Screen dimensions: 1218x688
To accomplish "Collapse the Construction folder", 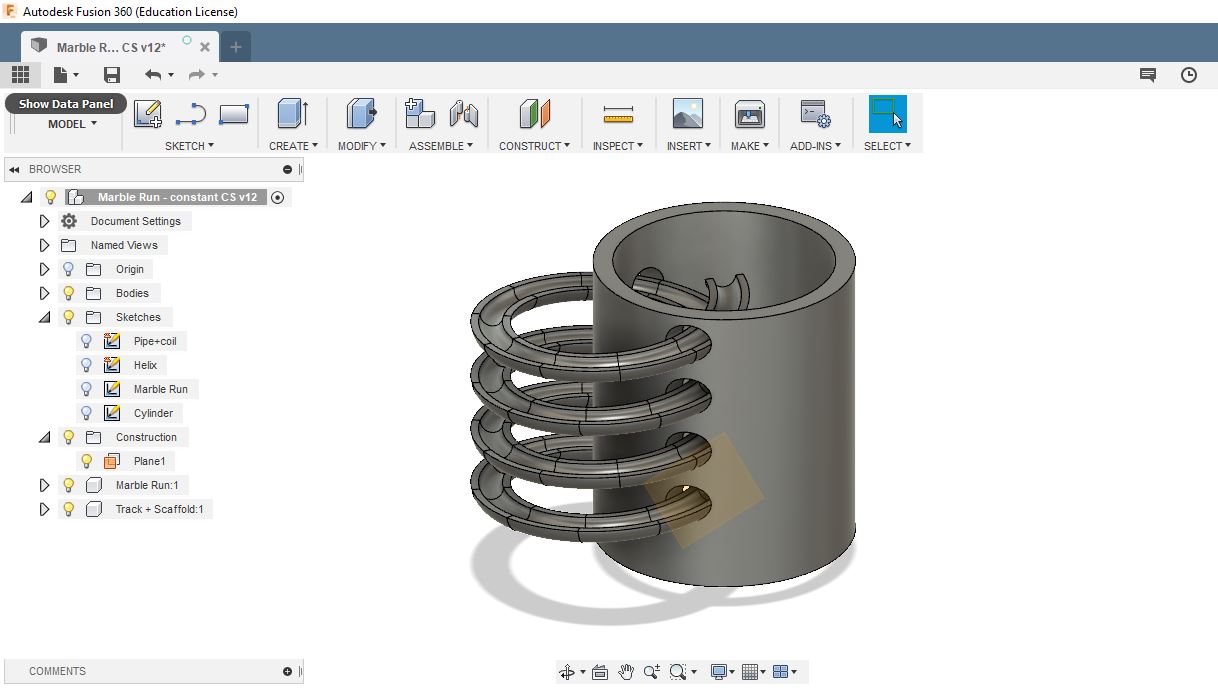I will 44,437.
